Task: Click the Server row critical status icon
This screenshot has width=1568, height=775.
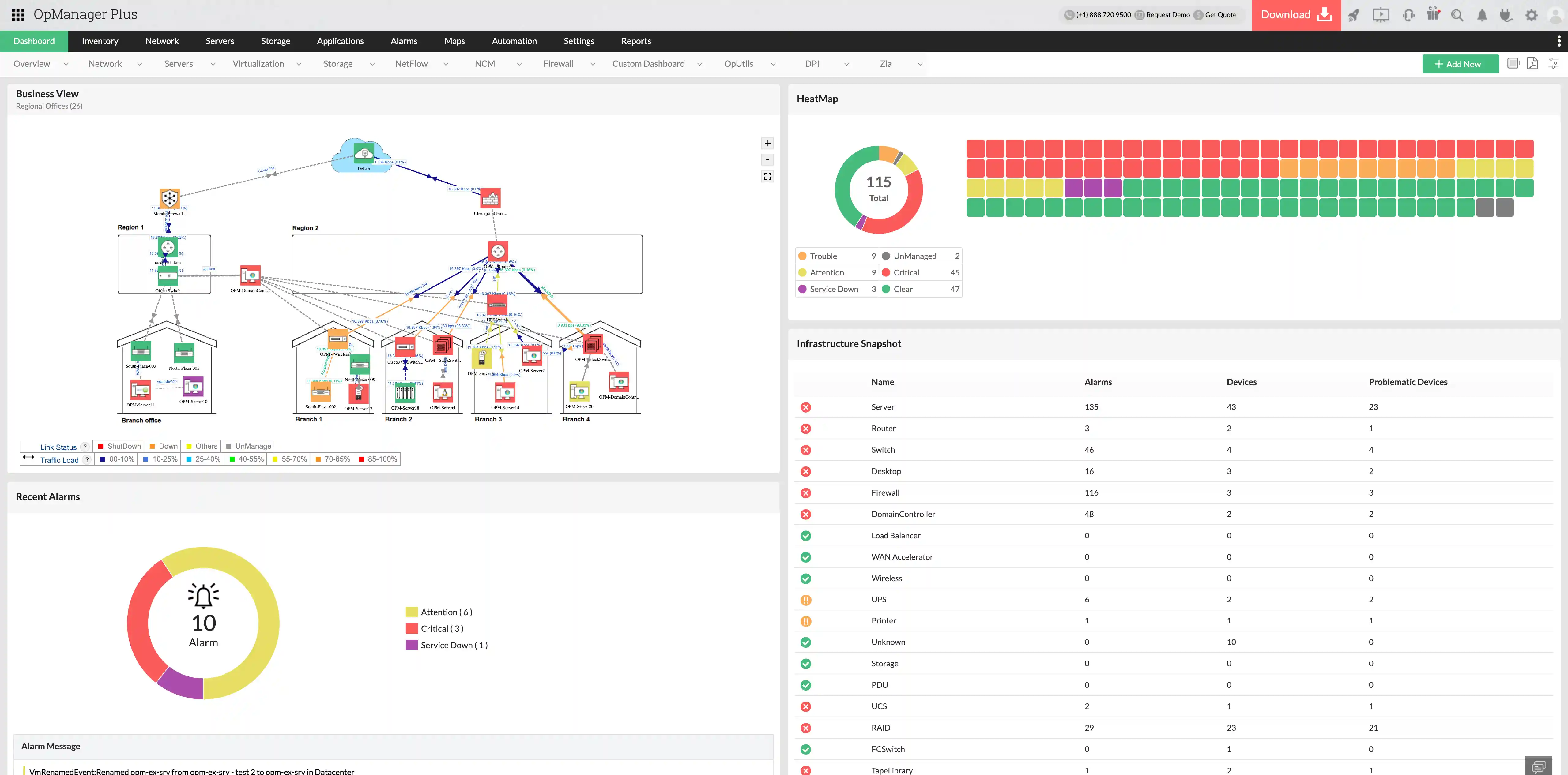Action: point(806,407)
